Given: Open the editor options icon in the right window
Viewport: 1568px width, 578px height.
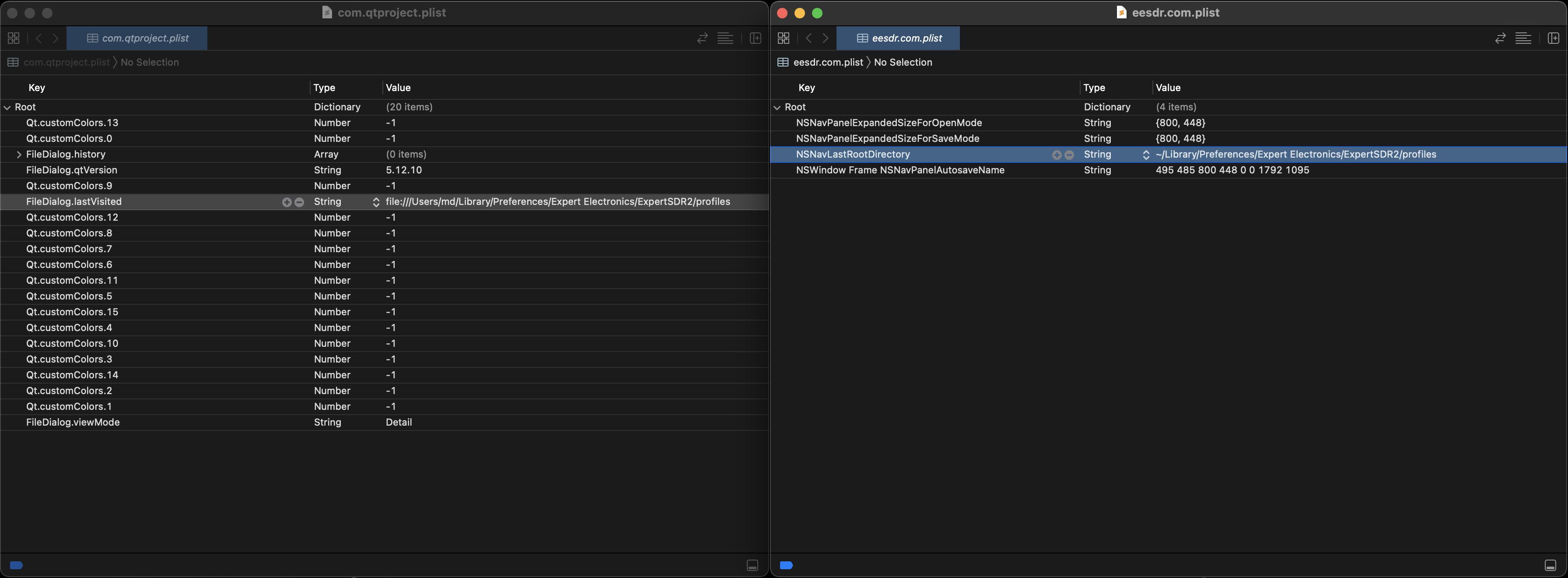Looking at the screenshot, I should (x=1524, y=38).
